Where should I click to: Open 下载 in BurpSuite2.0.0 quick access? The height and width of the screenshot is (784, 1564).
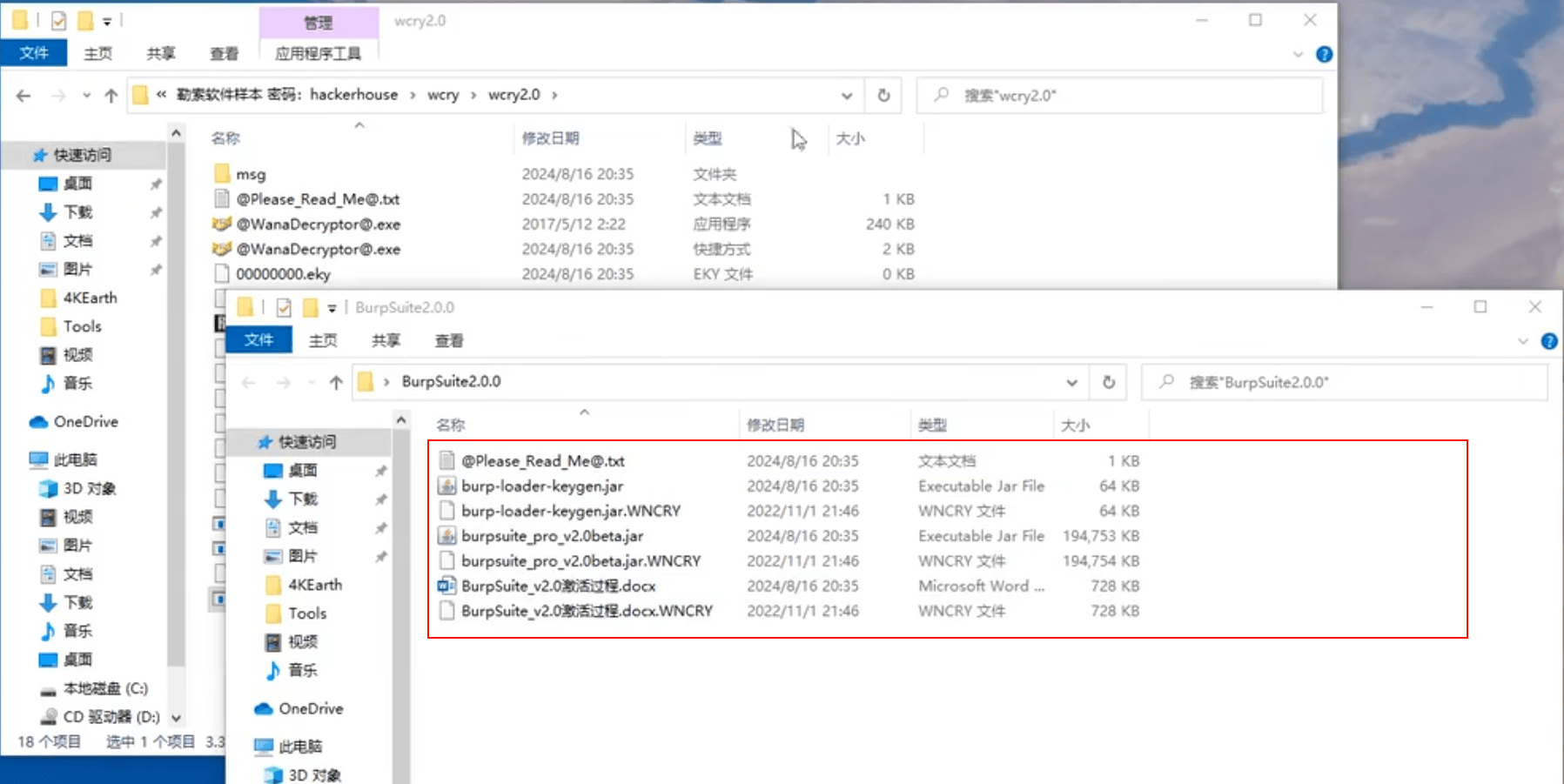coord(303,499)
